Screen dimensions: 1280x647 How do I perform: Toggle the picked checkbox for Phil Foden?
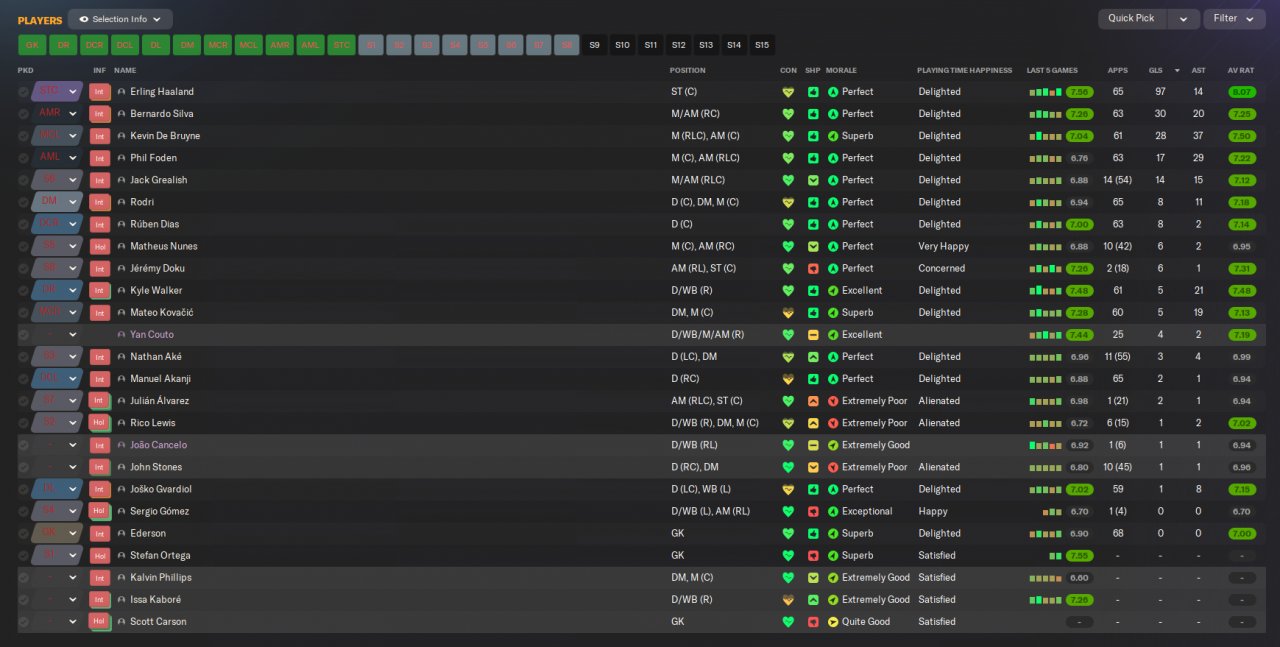[23, 158]
